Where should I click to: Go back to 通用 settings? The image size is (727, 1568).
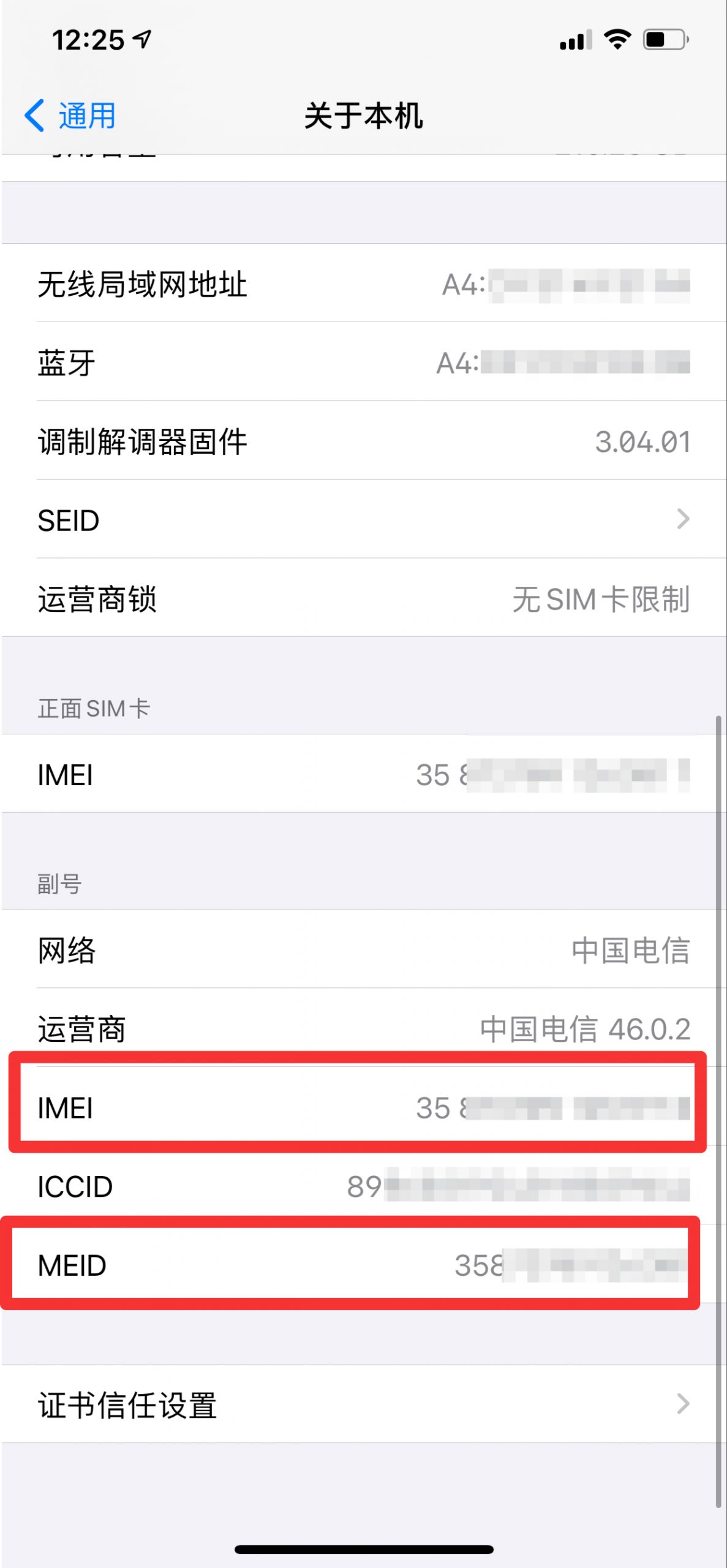[x=70, y=115]
